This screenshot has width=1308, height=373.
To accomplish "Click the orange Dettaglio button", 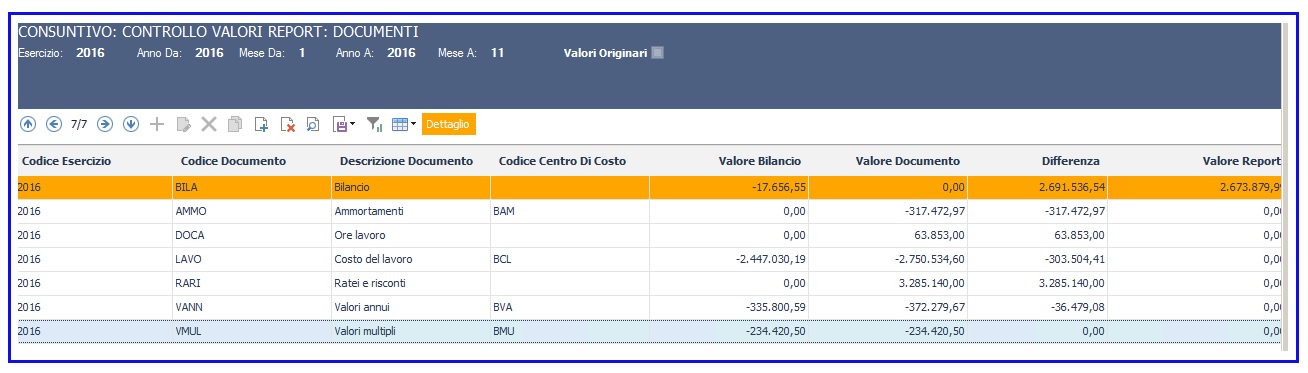I will pos(449,124).
